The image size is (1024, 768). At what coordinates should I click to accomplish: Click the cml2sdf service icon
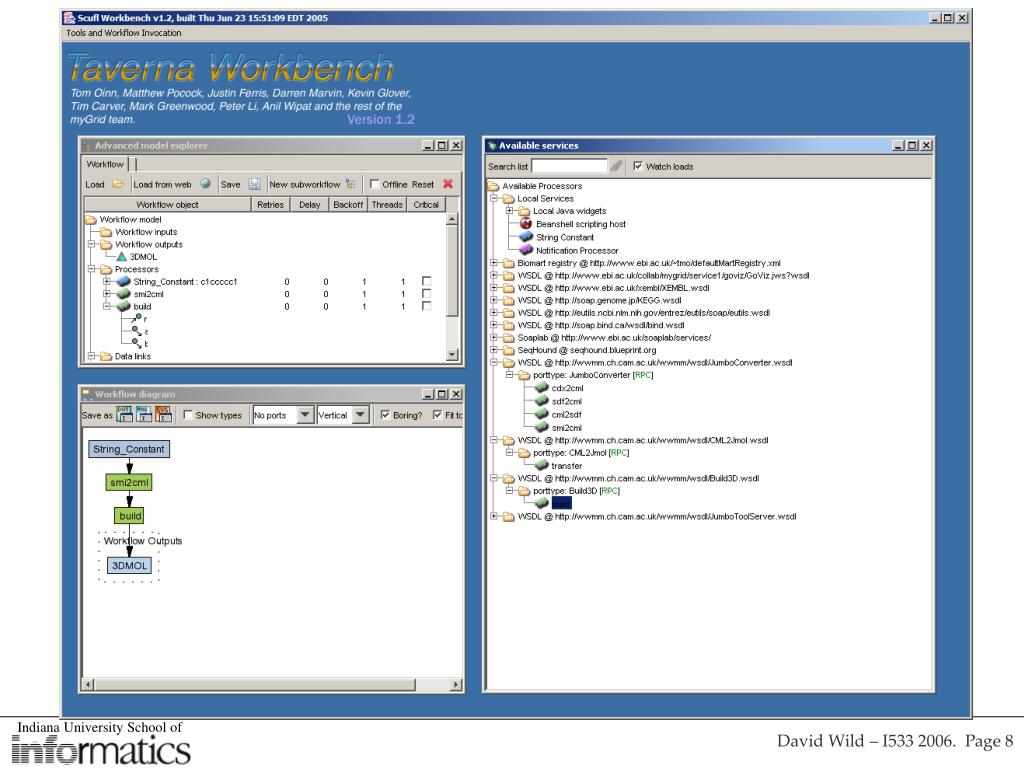pos(542,414)
